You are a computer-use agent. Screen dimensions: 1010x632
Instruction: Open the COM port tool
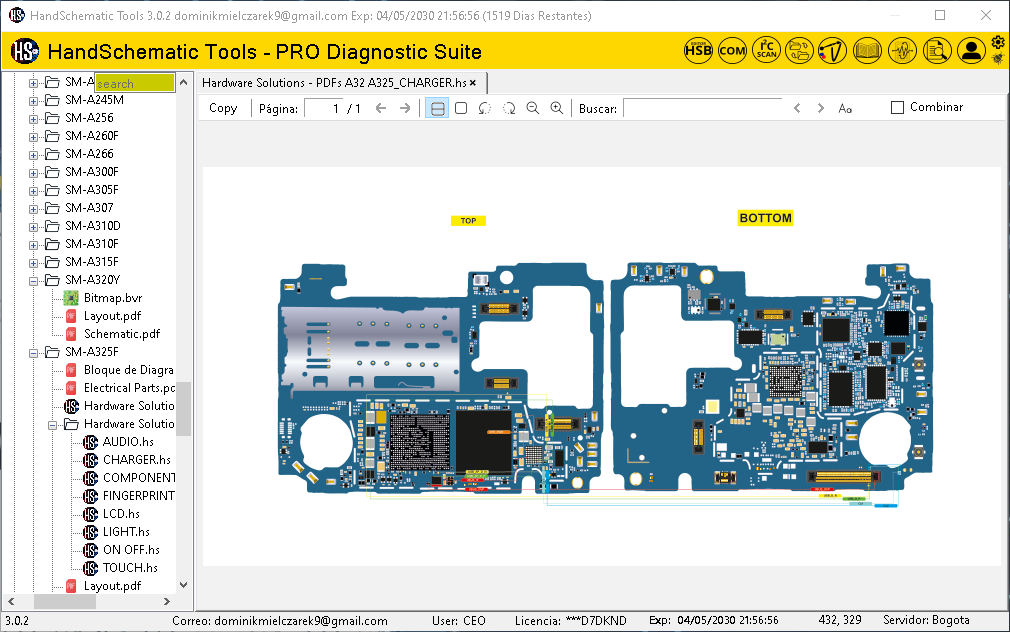732,50
